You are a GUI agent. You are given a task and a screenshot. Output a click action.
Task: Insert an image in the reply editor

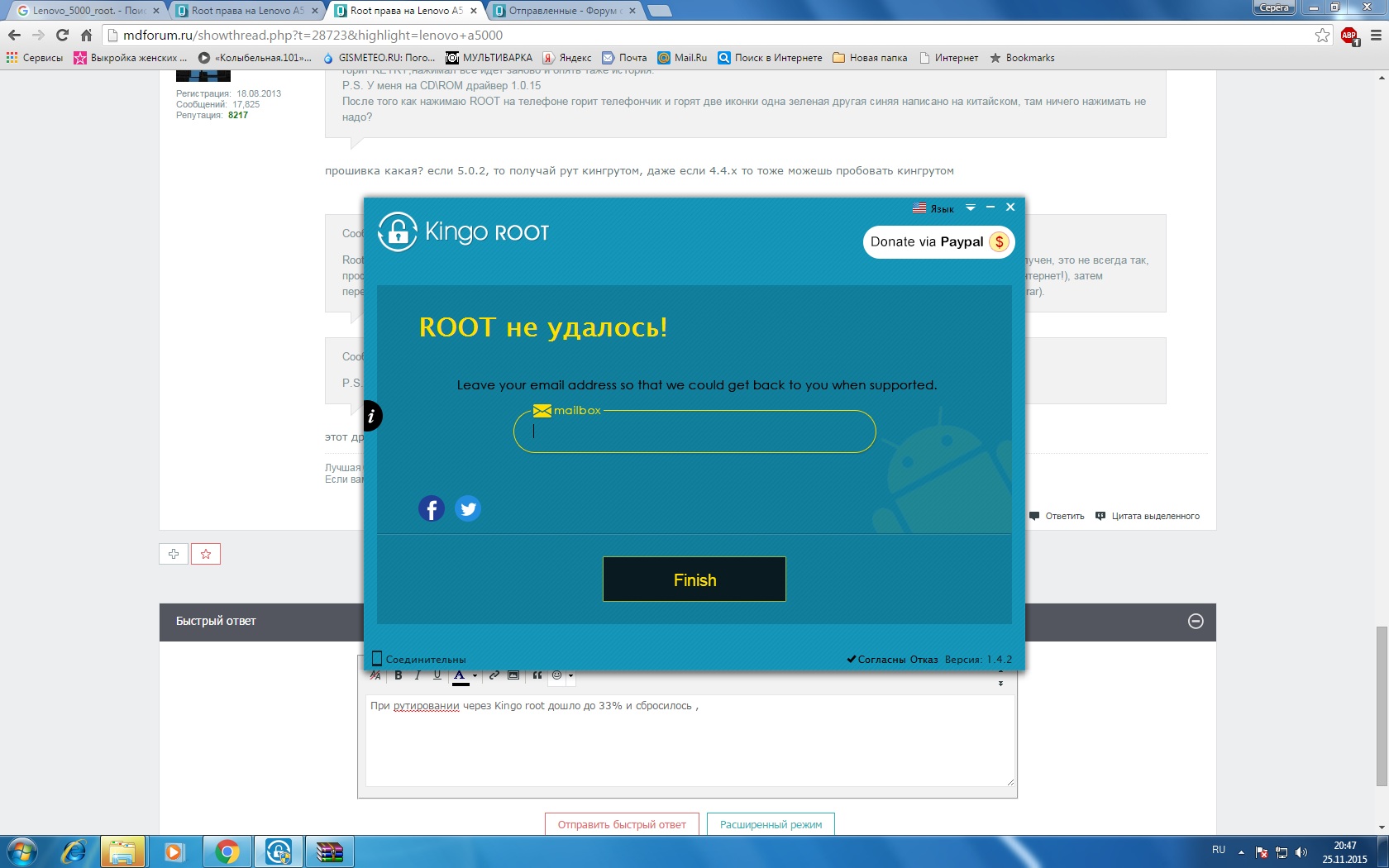pos(513,675)
